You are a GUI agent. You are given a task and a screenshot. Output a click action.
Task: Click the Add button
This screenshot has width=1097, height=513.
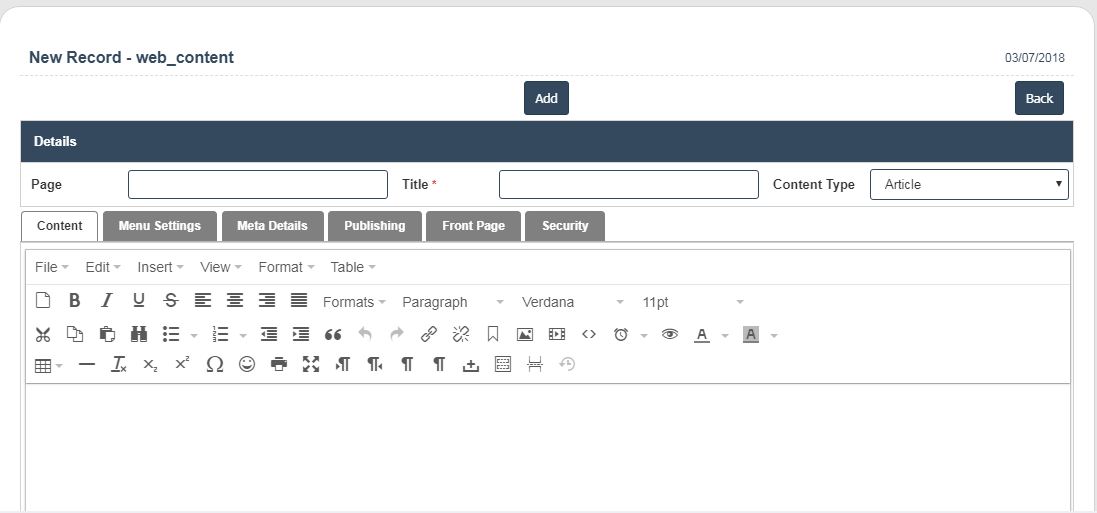coord(546,98)
